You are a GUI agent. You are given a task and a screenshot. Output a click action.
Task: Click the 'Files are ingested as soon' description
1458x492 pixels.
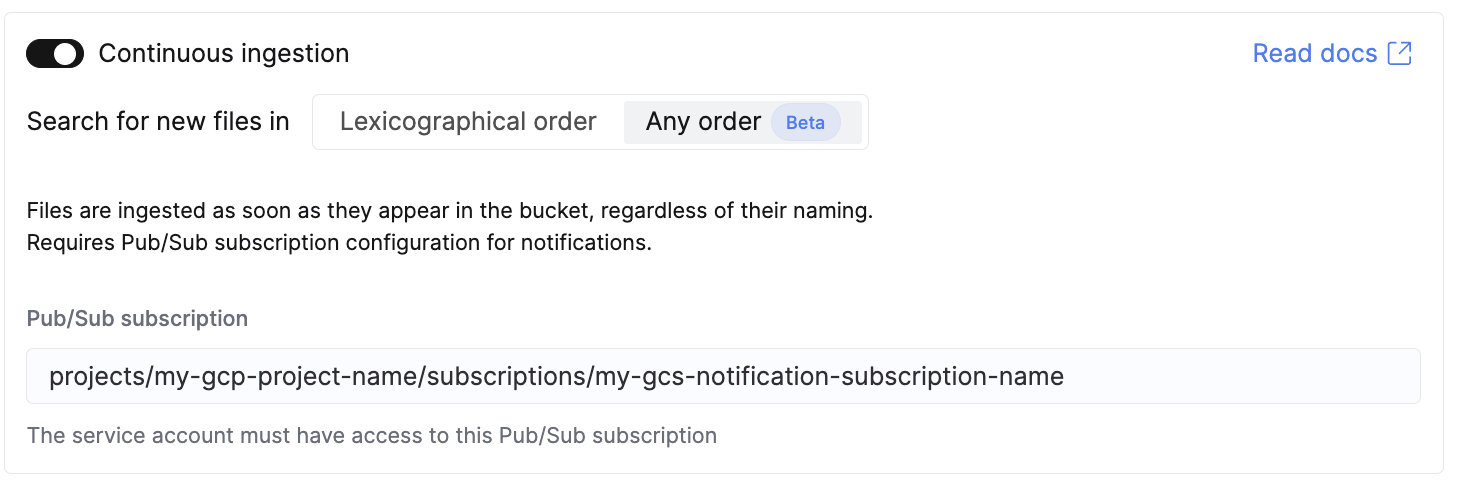tap(450, 212)
